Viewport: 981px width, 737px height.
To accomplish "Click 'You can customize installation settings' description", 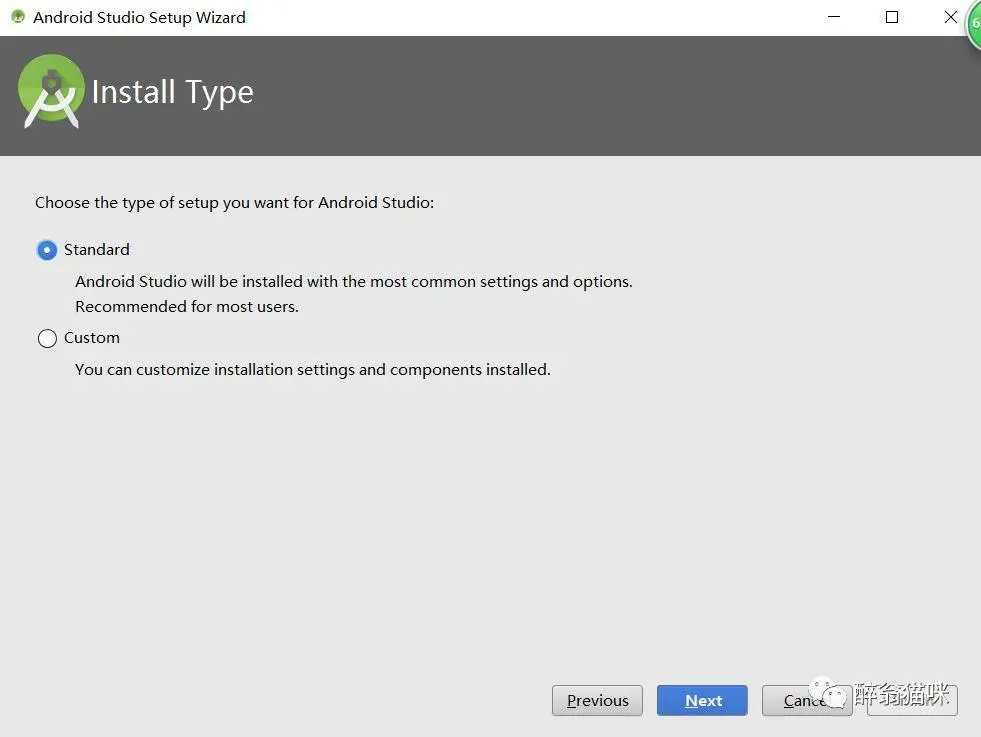I will [x=313, y=370].
